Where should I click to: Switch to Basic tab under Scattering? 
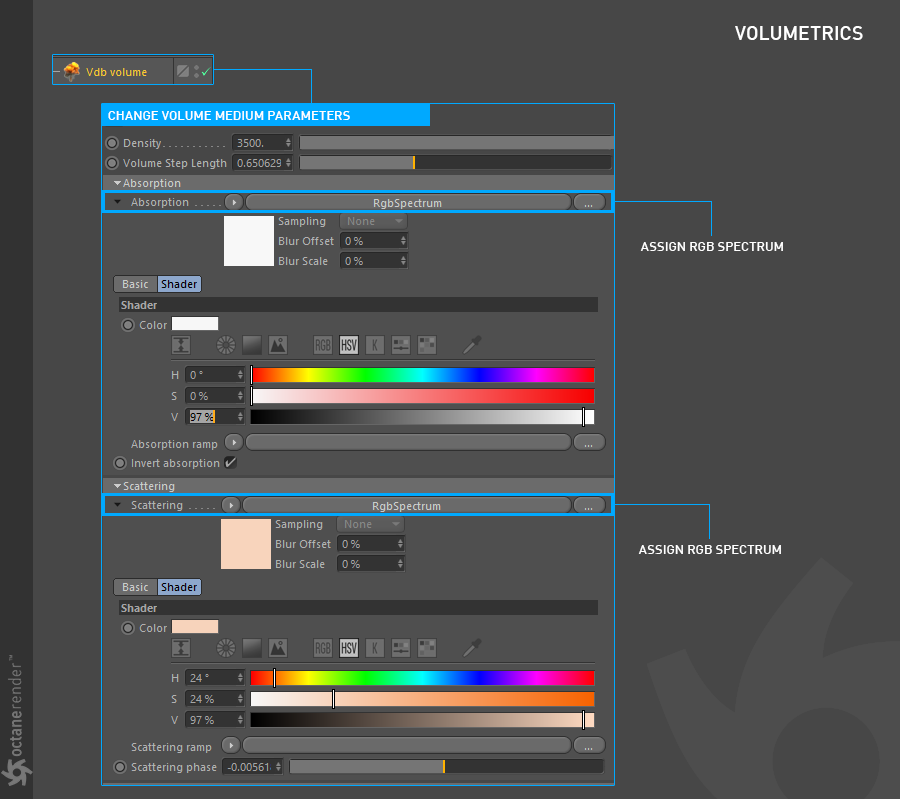click(x=135, y=587)
